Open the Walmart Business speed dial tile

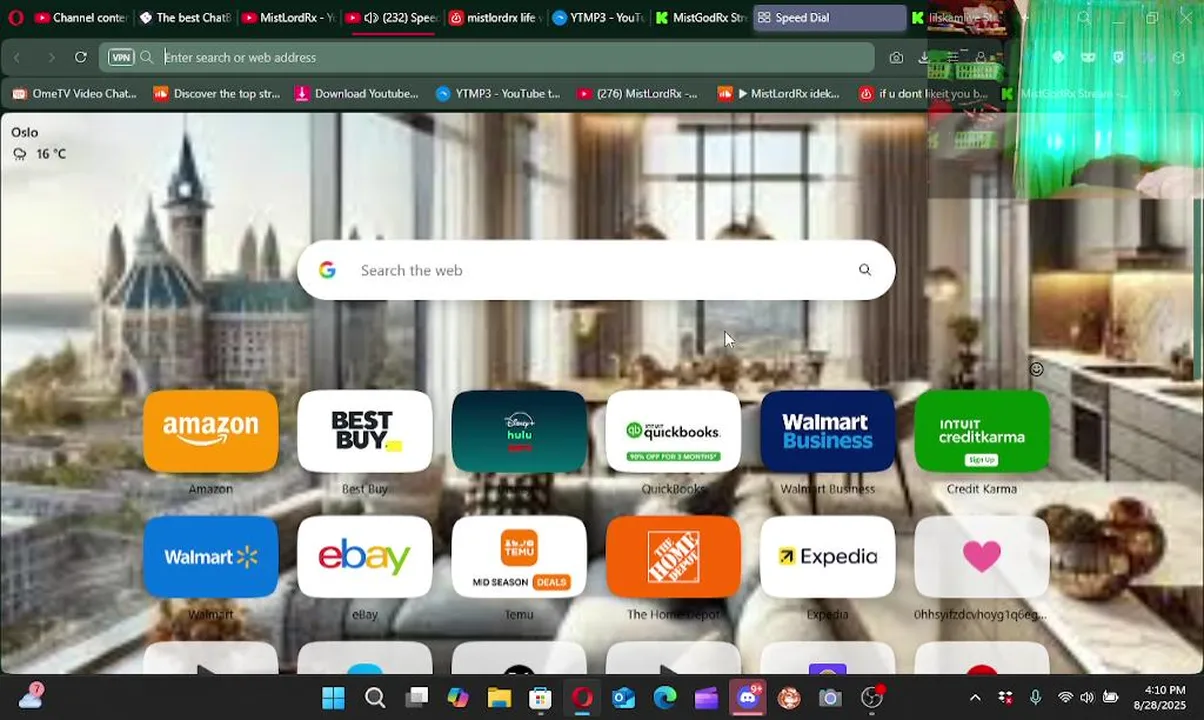(x=827, y=431)
